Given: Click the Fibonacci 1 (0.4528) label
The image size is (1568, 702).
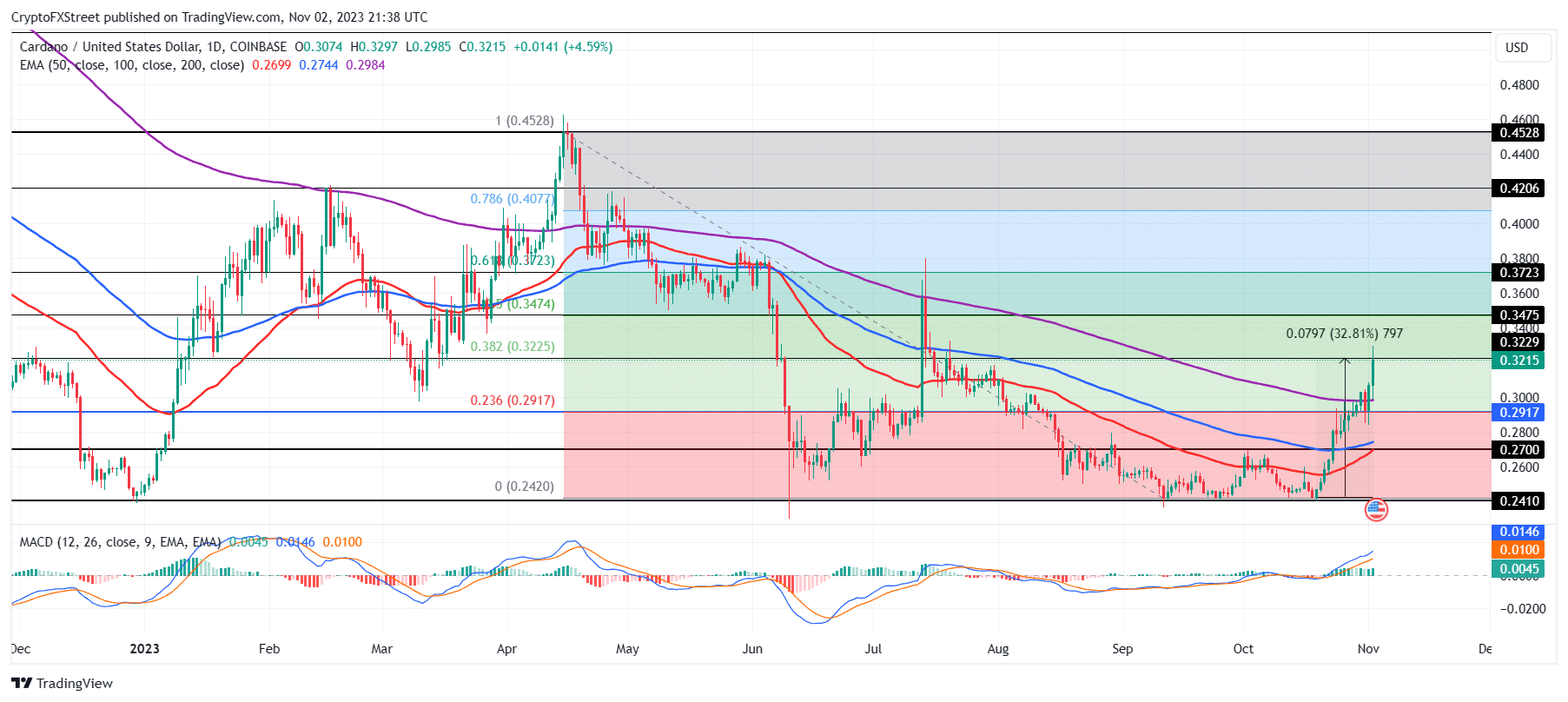Looking at the screenshot, I should 525,121.
